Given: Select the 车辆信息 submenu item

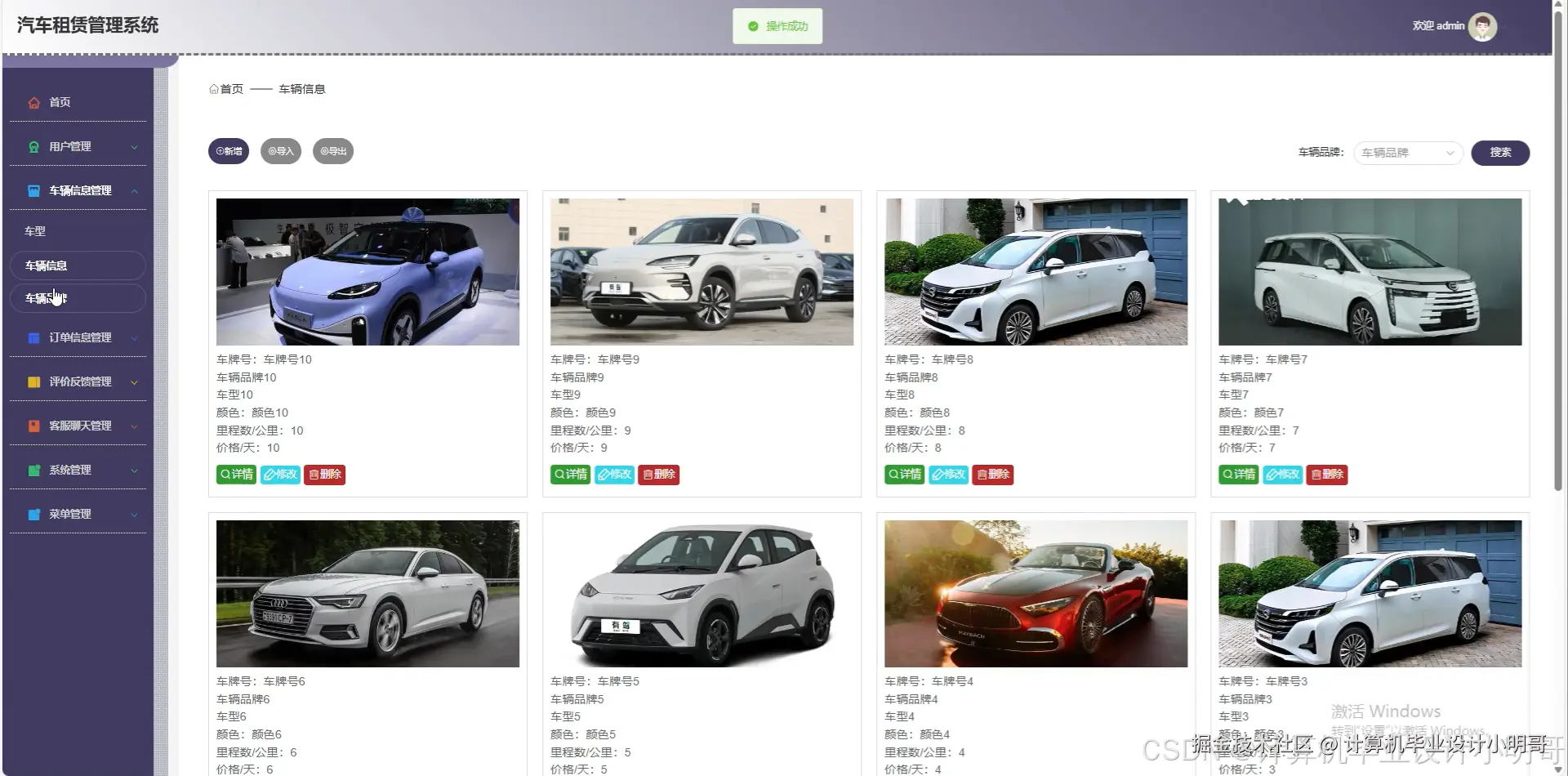Looking at the screenshot, I should [78, 265].
